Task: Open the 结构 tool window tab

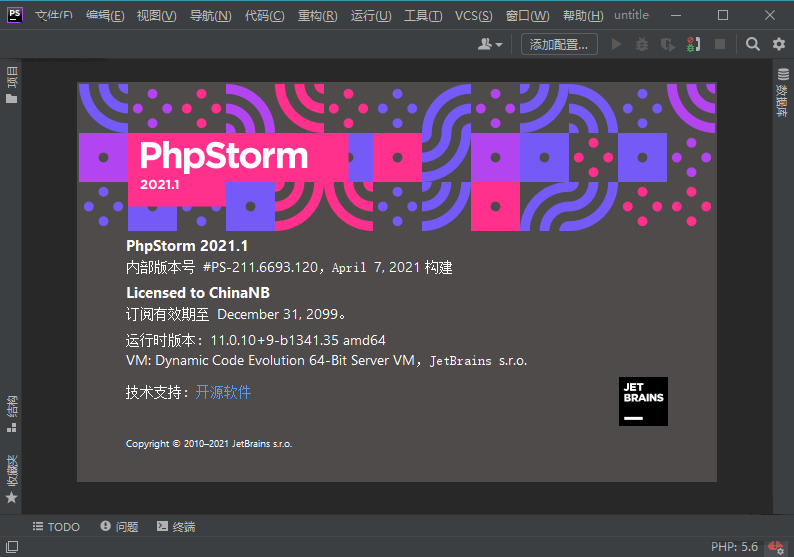Action: [x=12, y=414]
